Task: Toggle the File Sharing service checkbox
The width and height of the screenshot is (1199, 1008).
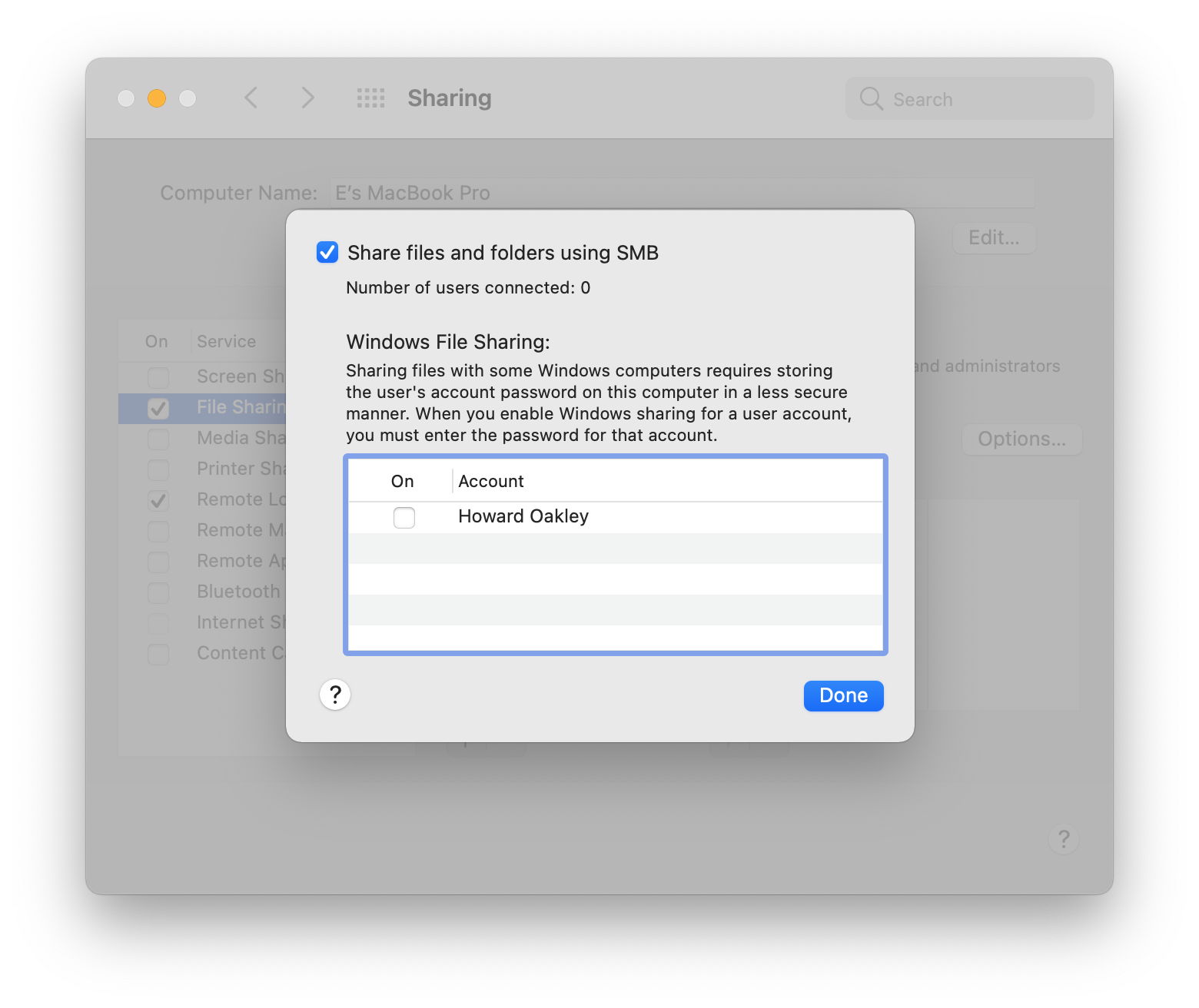Action: tap(158, 408)
